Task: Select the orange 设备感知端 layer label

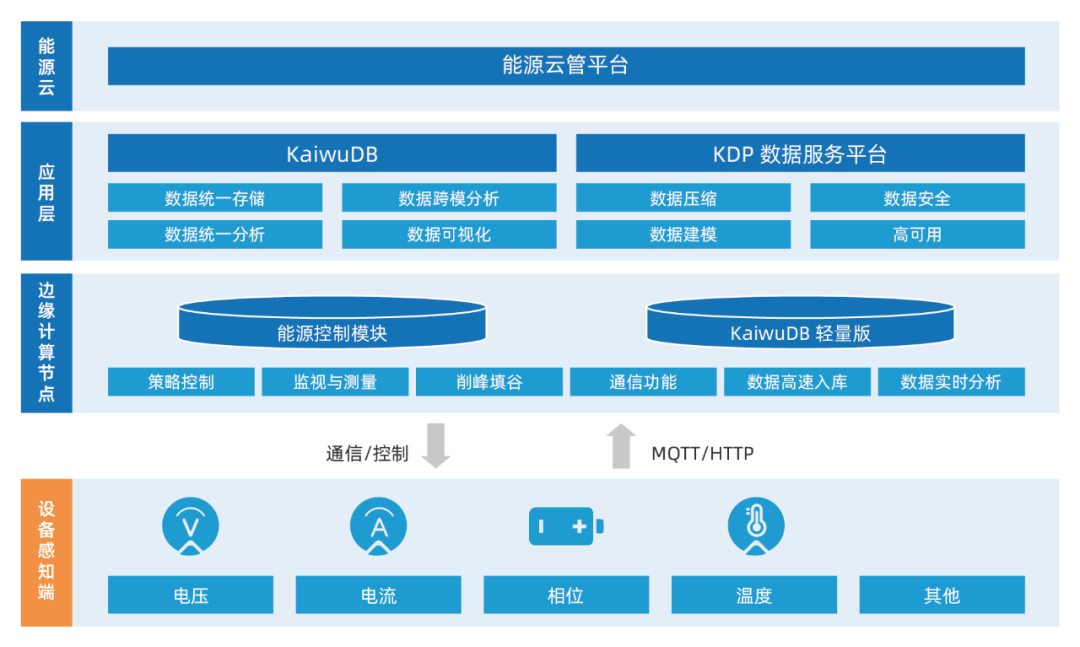Action: (x=46, y=553)
